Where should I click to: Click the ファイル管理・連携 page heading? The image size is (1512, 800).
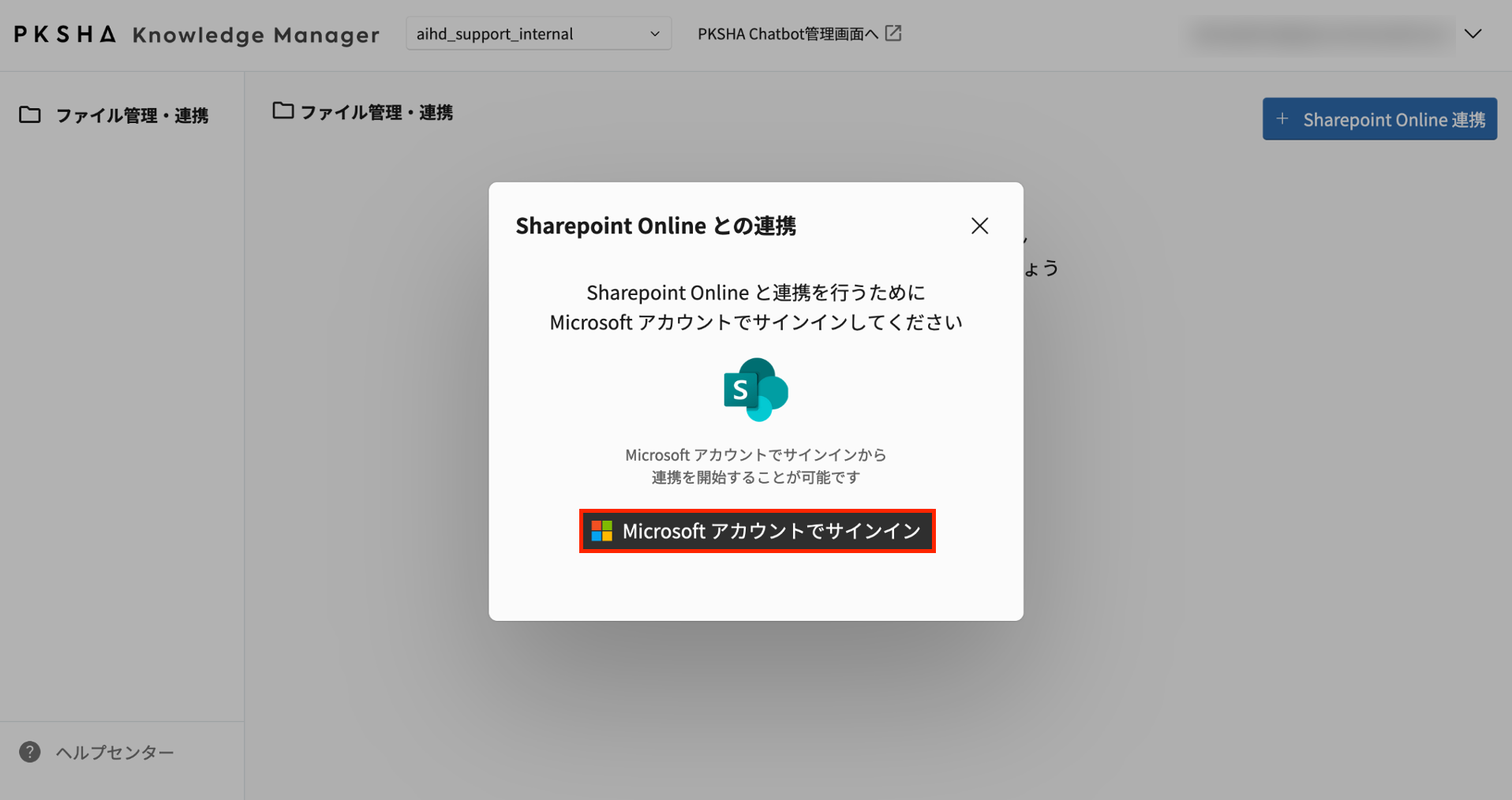376,113
